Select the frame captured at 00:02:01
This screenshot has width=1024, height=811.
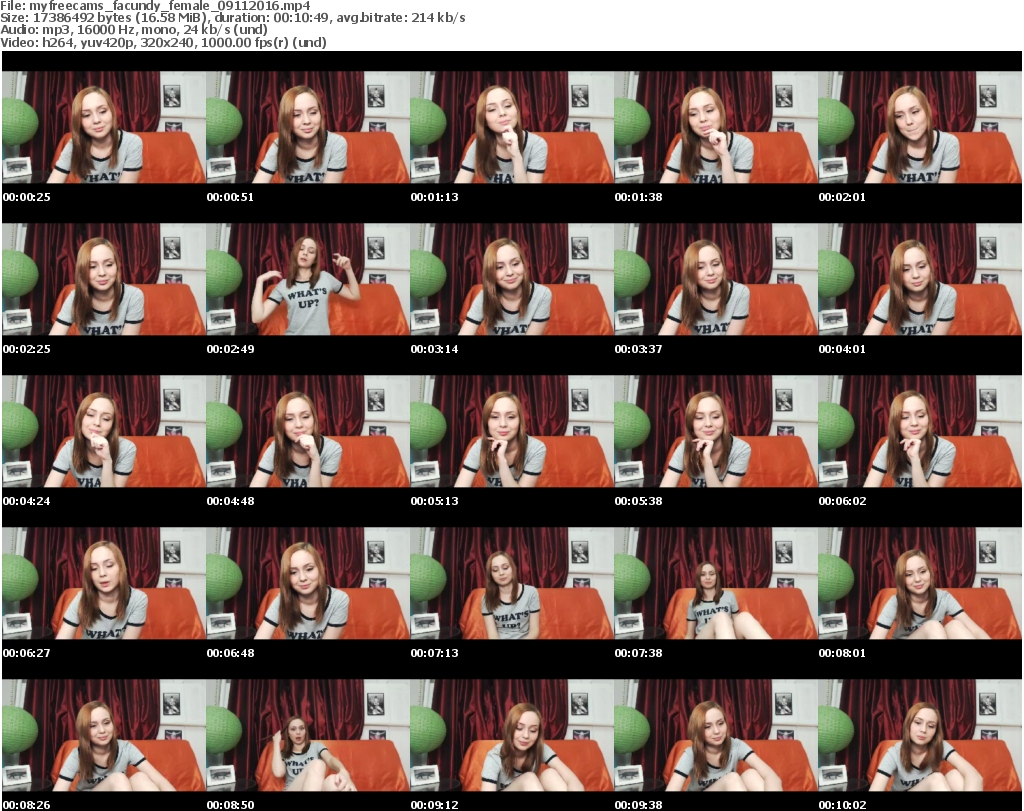[x=920, y=127]
